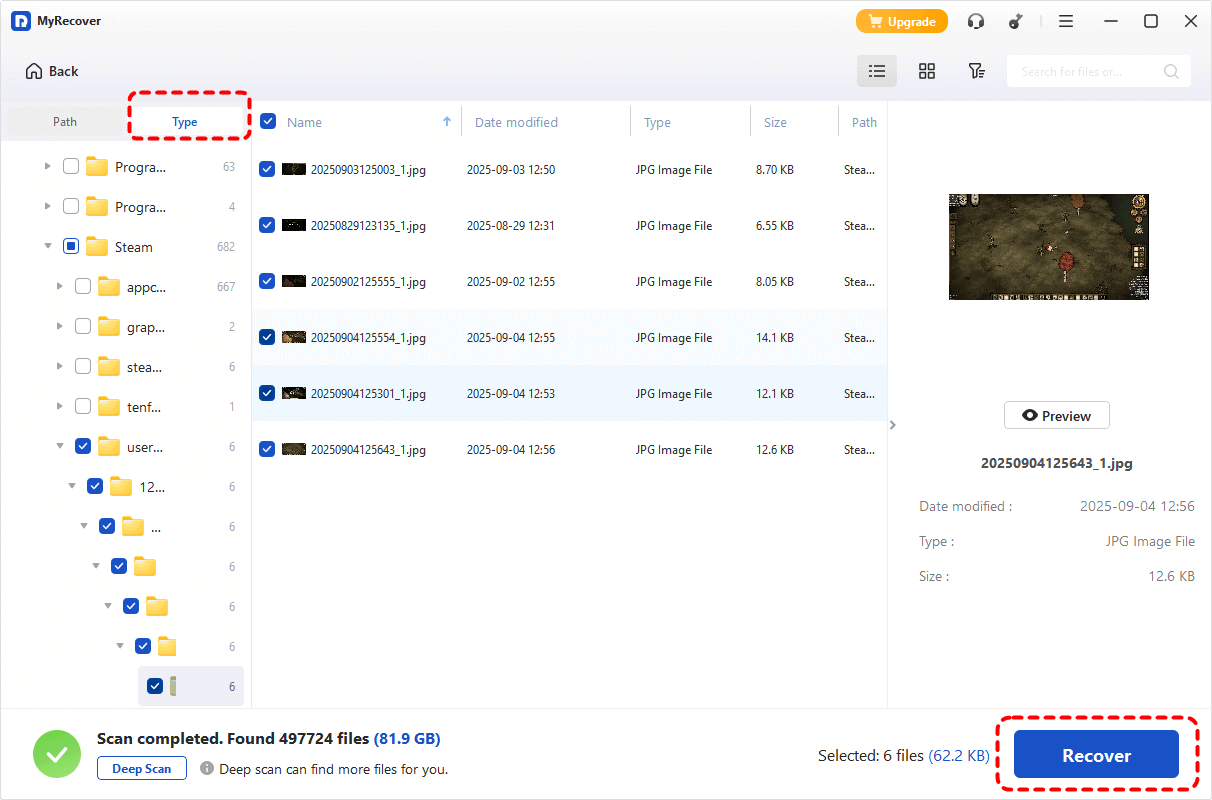
Task: Select file name 20250902125555_1.jpg
Action: [368, 282]
